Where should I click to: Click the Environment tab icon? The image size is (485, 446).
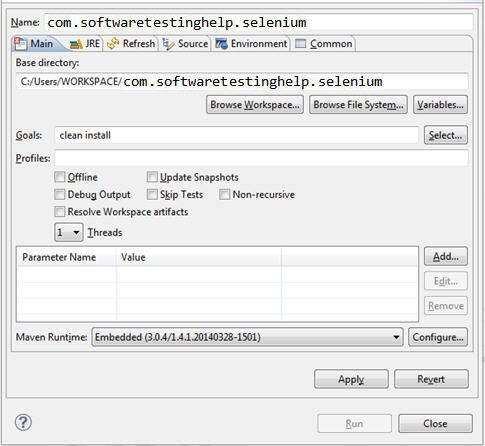pos(222,44)
